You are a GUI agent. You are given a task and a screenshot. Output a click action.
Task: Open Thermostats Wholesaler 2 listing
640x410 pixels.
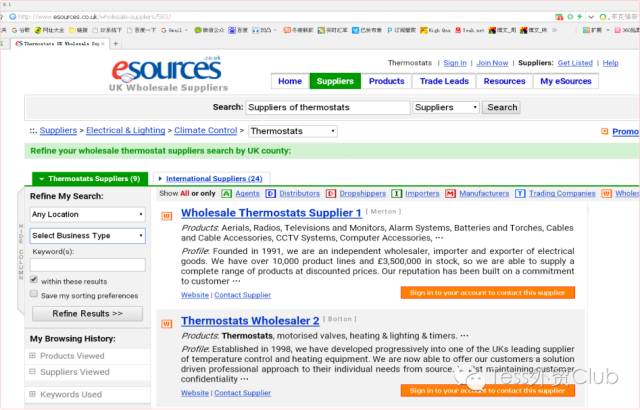pyautogui.click(x=250, y=321)
